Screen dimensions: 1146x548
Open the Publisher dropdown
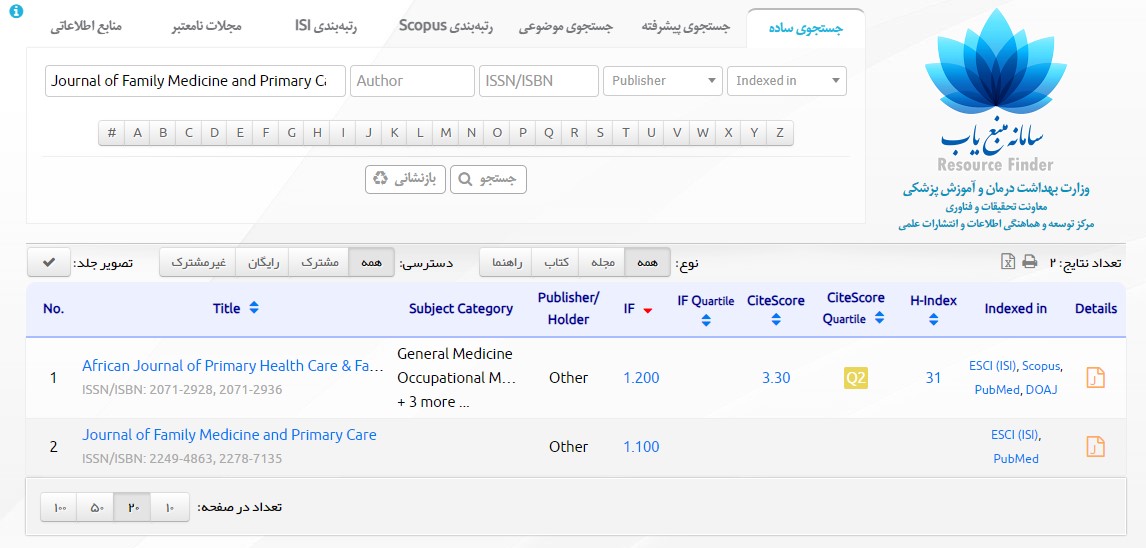[x=662, y=81]
